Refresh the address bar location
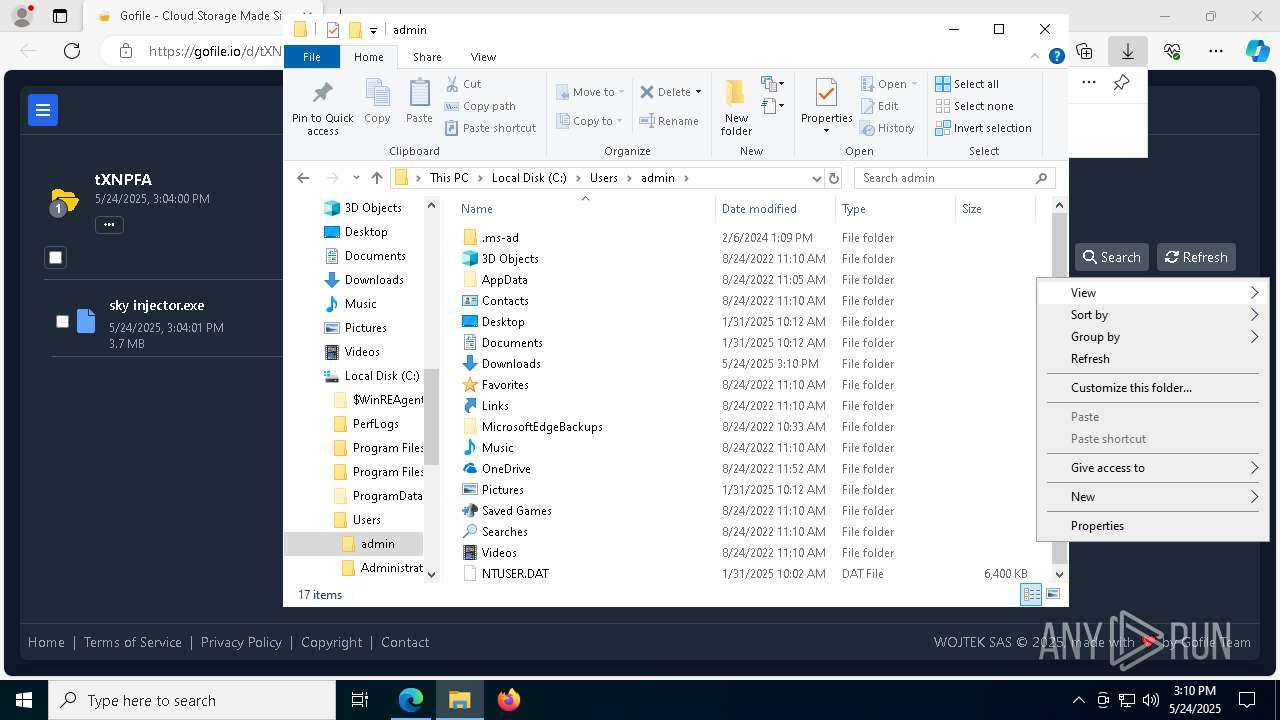Viewport: 1280px width, 720px height. (833, 178)
